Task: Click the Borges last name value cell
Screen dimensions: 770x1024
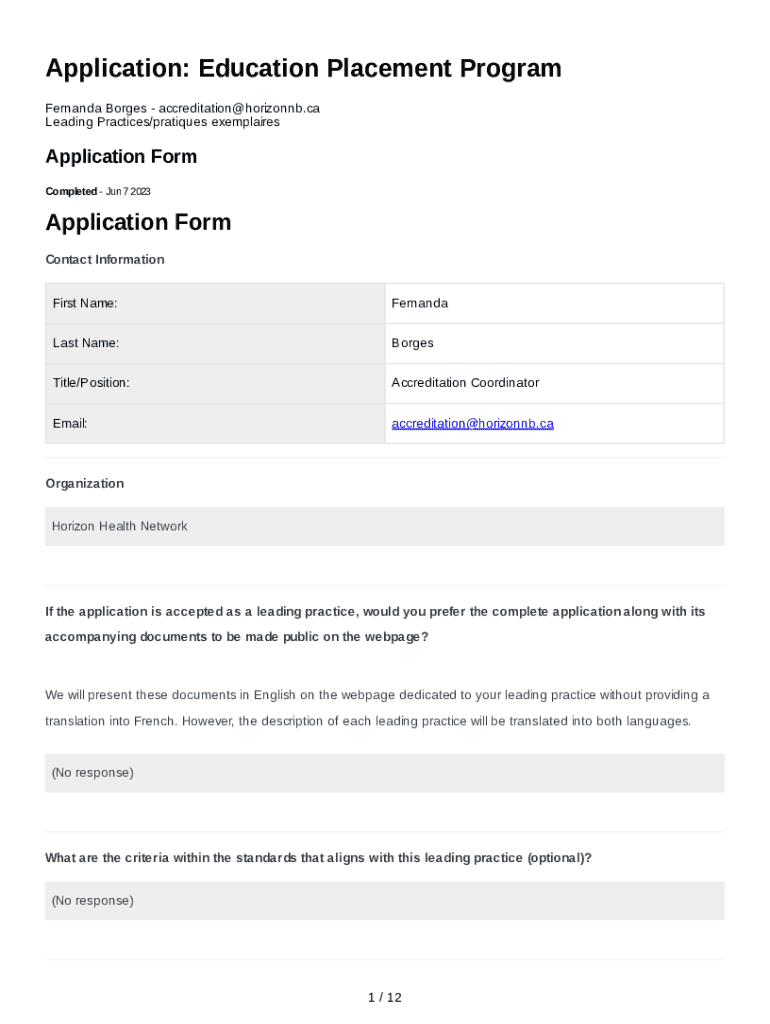Action: click(554, 343)
